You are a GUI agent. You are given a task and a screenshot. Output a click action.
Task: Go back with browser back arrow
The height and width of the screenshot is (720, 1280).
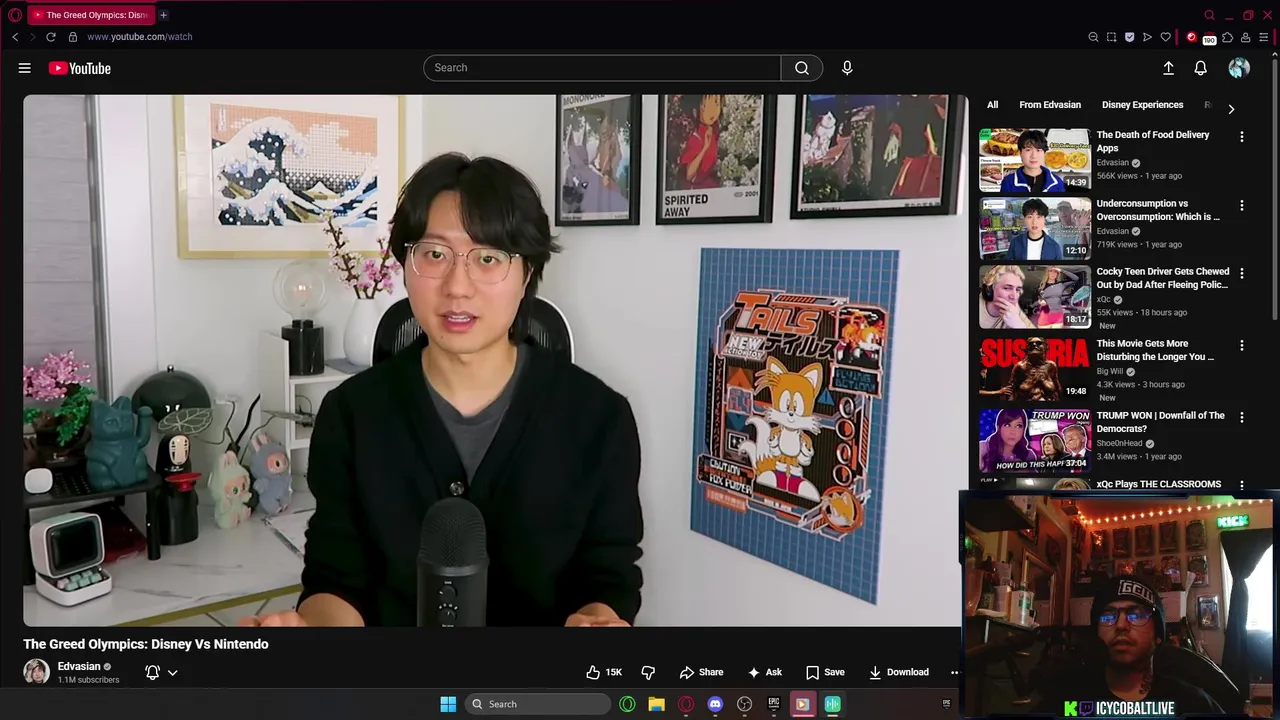click(15, 37)
